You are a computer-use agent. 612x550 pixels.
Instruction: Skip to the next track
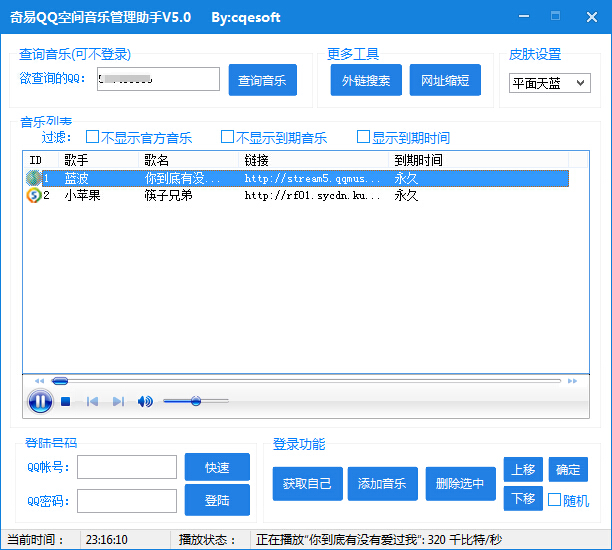coord(118,402)
